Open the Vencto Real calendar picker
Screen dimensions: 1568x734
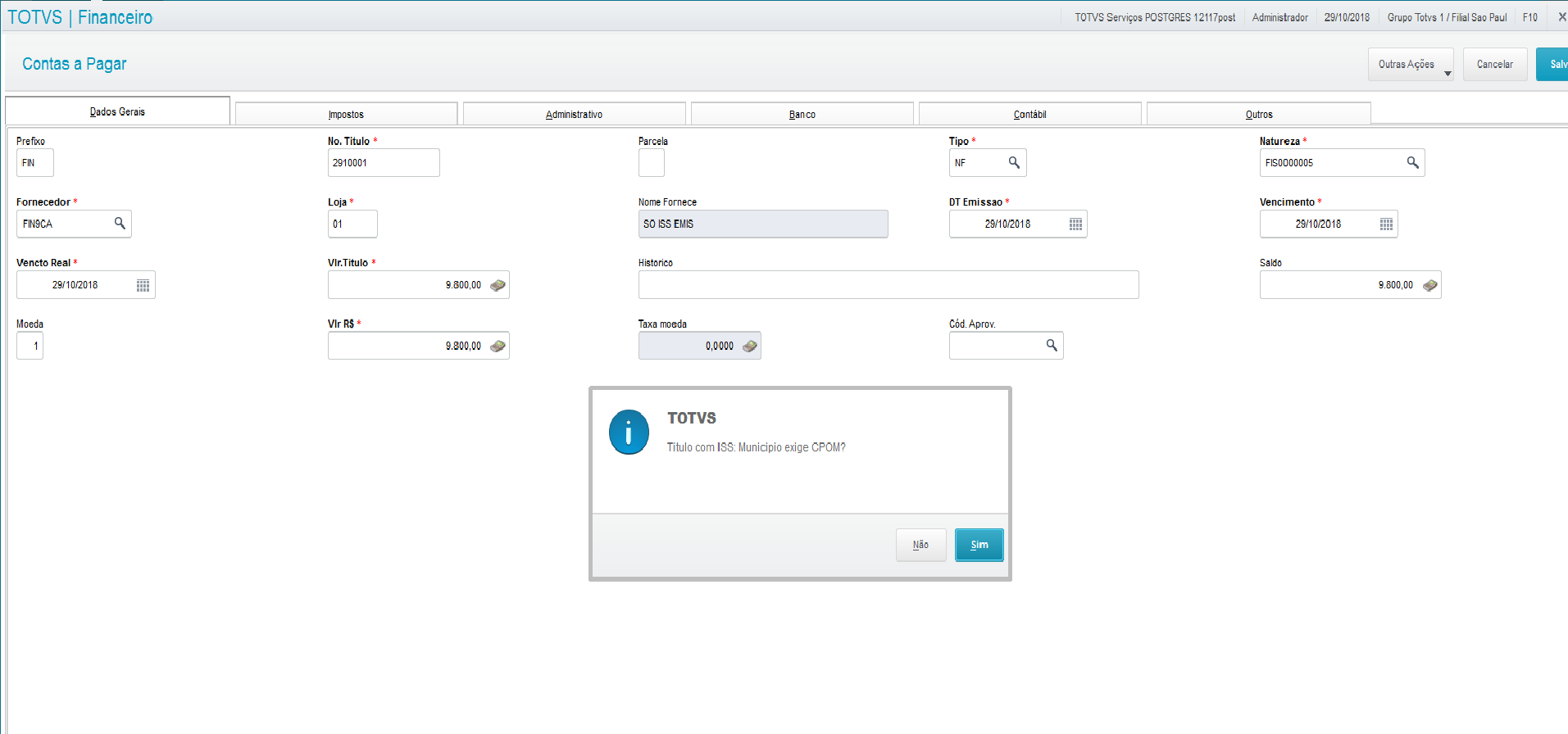click(x=143, y=285)
